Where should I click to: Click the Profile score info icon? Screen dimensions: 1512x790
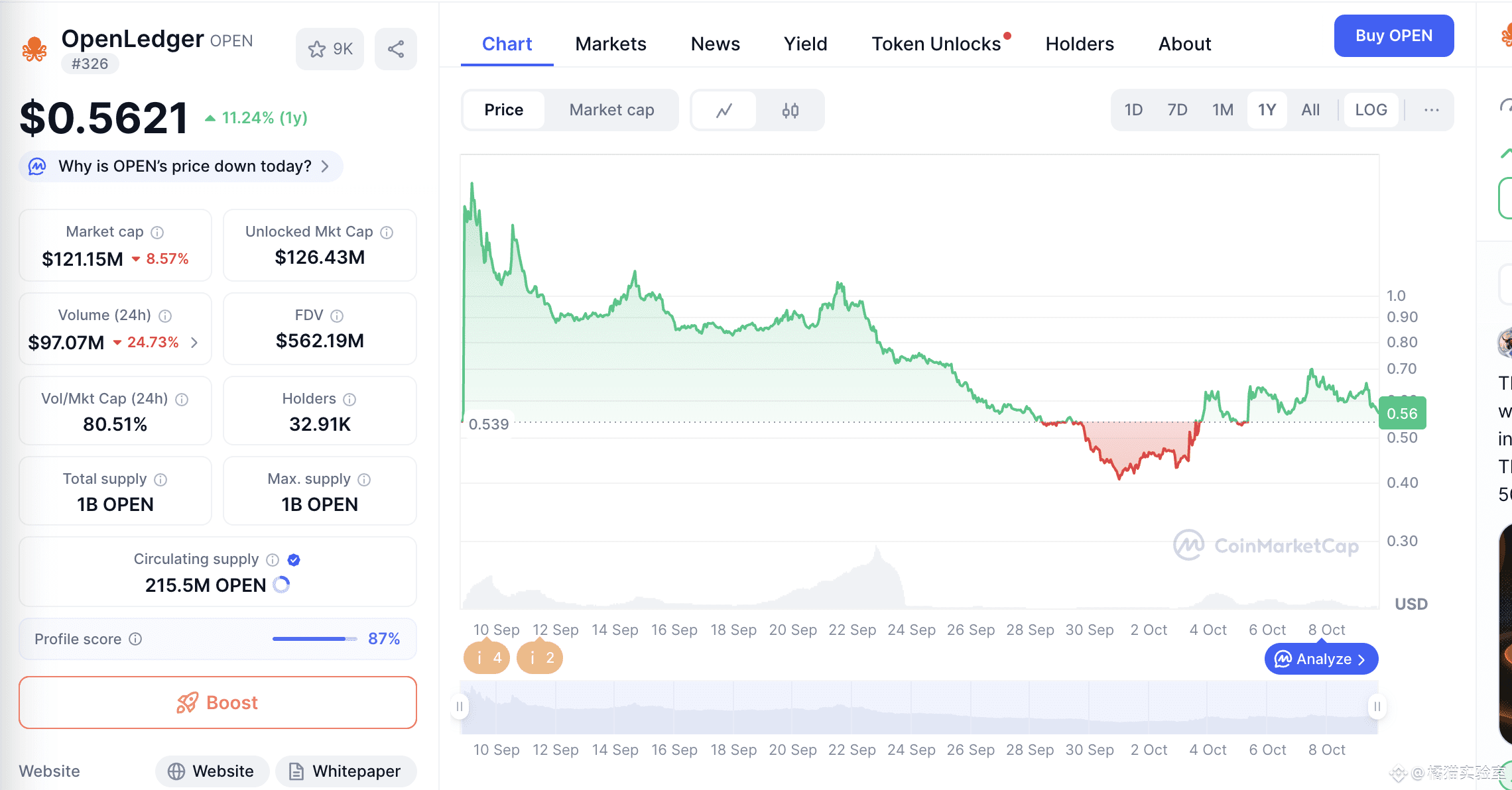(135, 639)
